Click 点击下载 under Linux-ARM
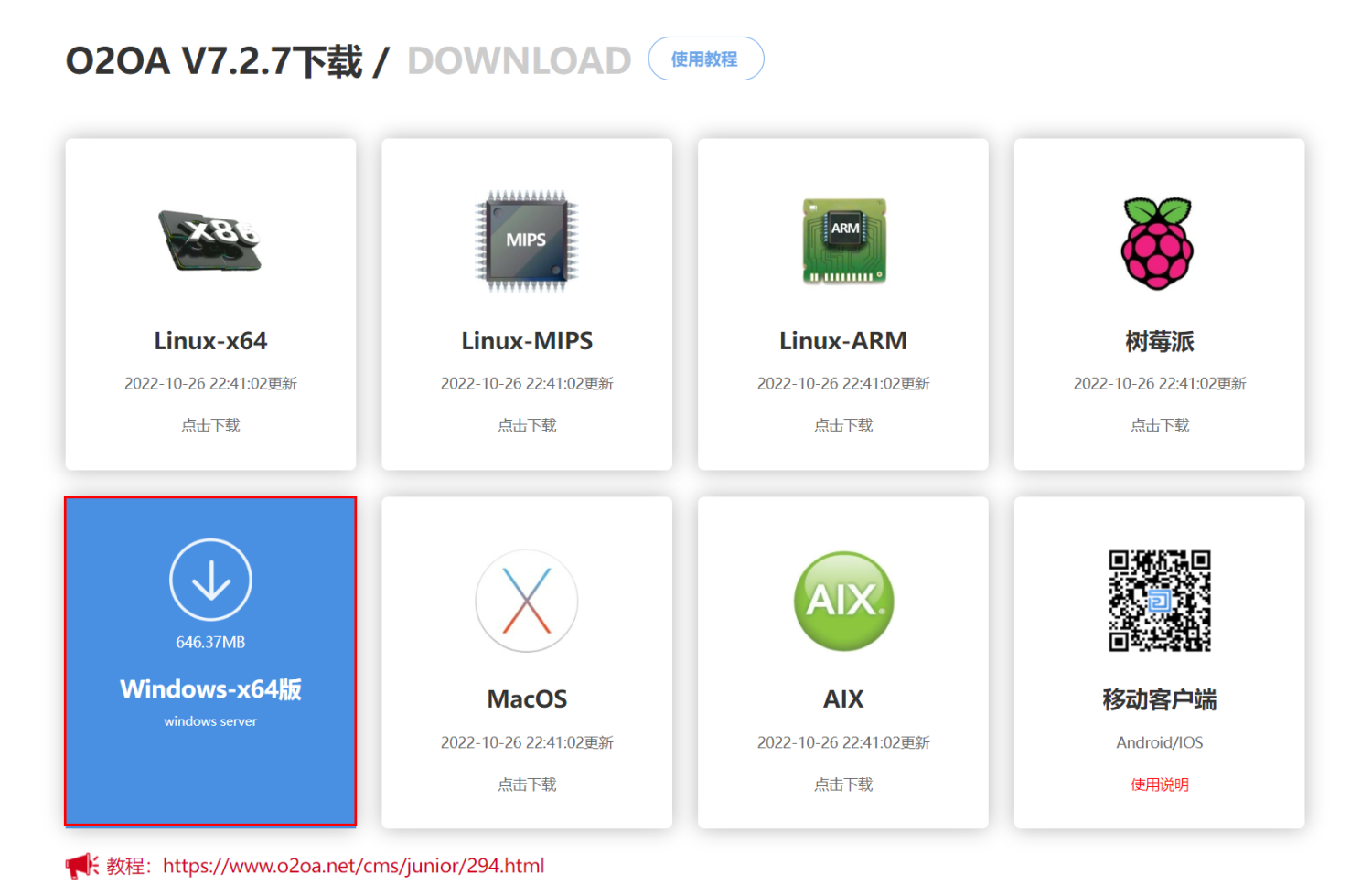 (x=843, y=425)
